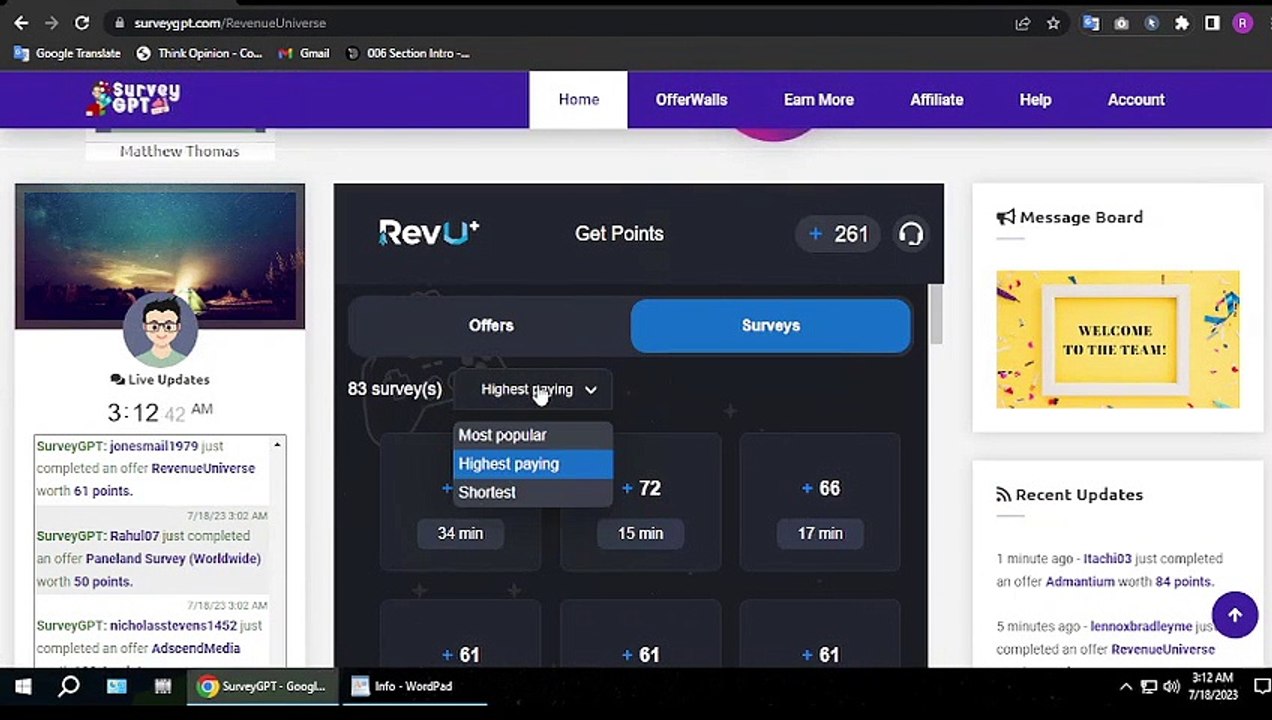Click the RevU panel vertical scrollbar

(936, 315)
